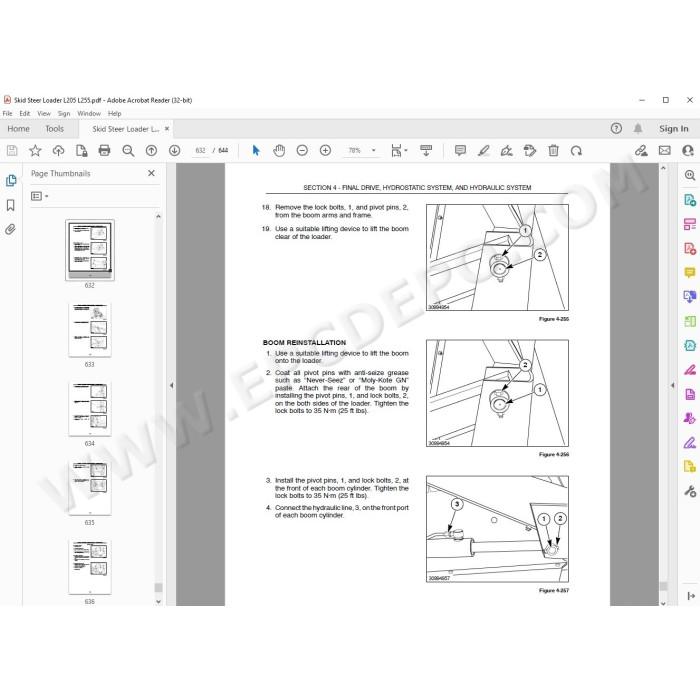Click the document vertical scrollbar thumb
Screen dimensions: 700x700
coord(663,586)
